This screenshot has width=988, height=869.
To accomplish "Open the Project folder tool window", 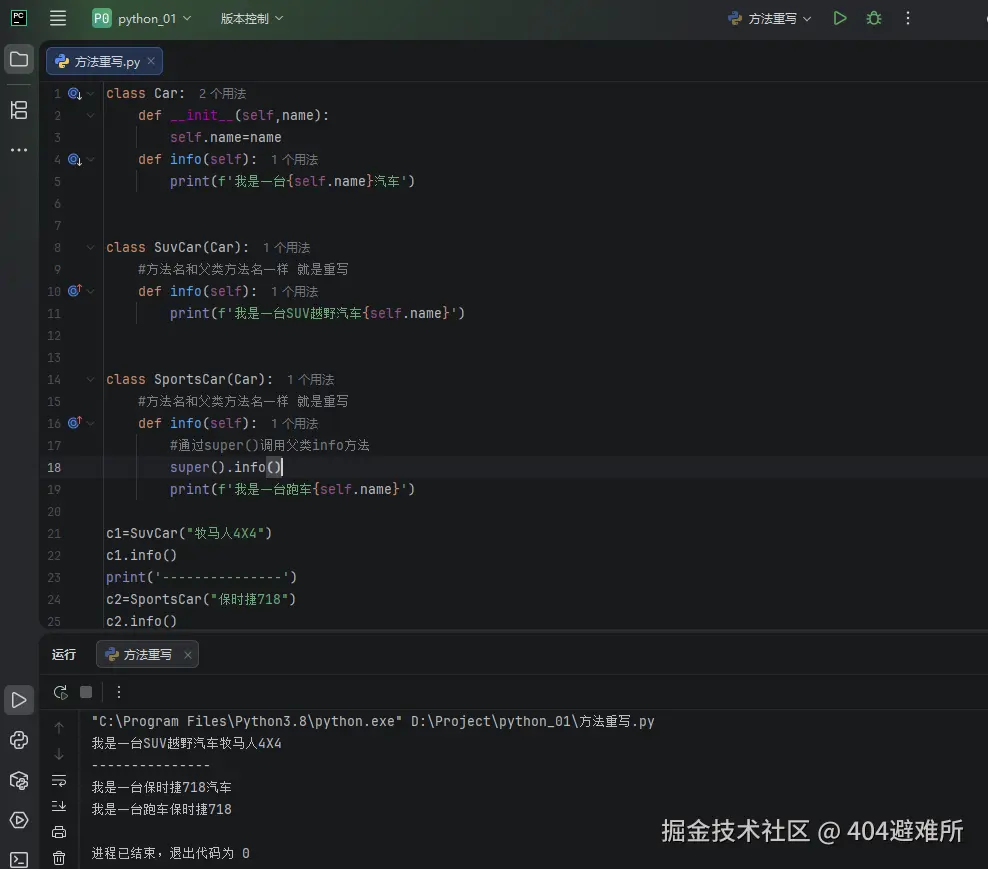I will point(19,60).
